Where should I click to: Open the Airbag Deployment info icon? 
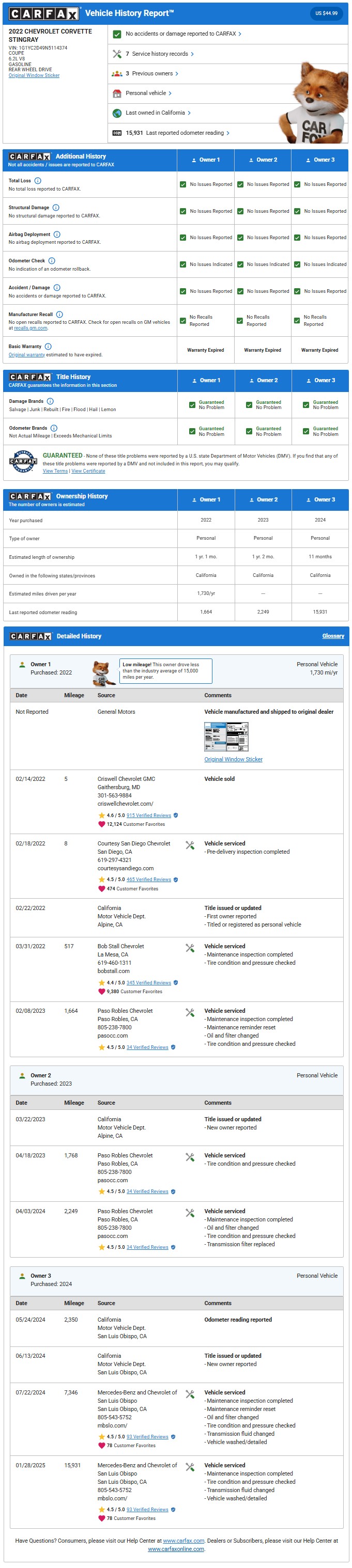[x=57, y=234]
